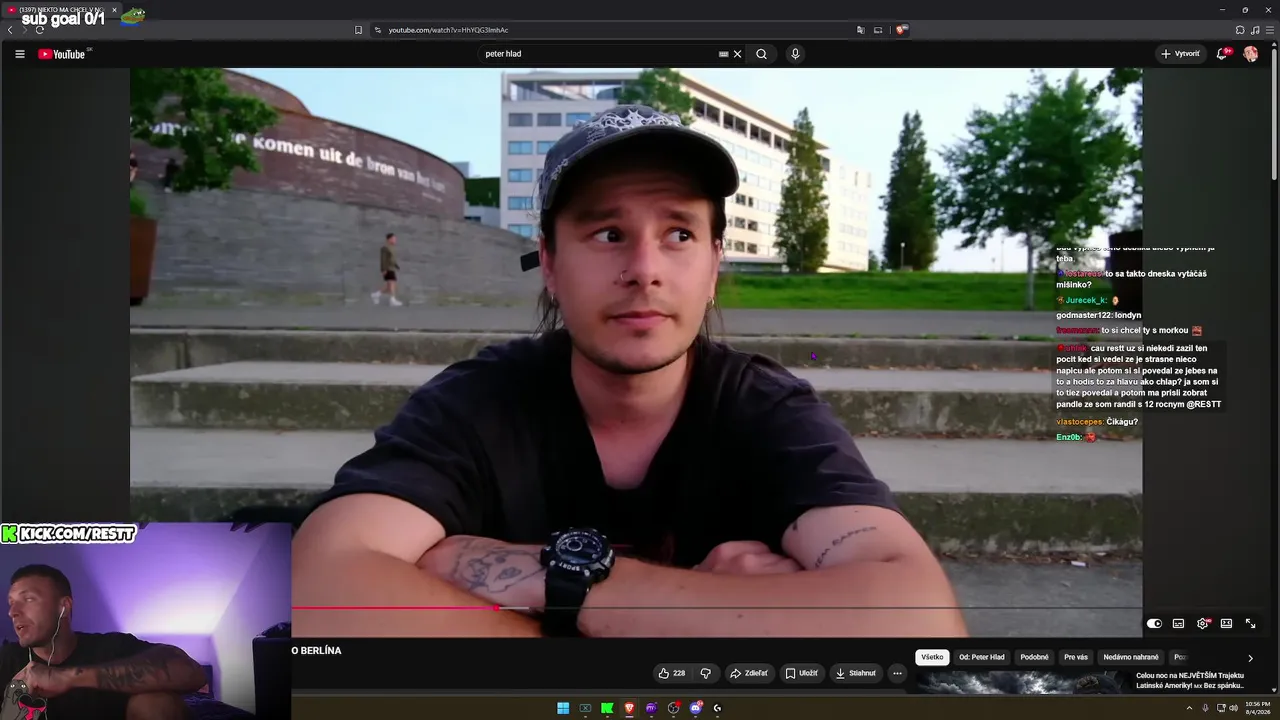Clear the search text with the X icon
The width and height of the screenshot is (1280, 720).
pos(738,54)
